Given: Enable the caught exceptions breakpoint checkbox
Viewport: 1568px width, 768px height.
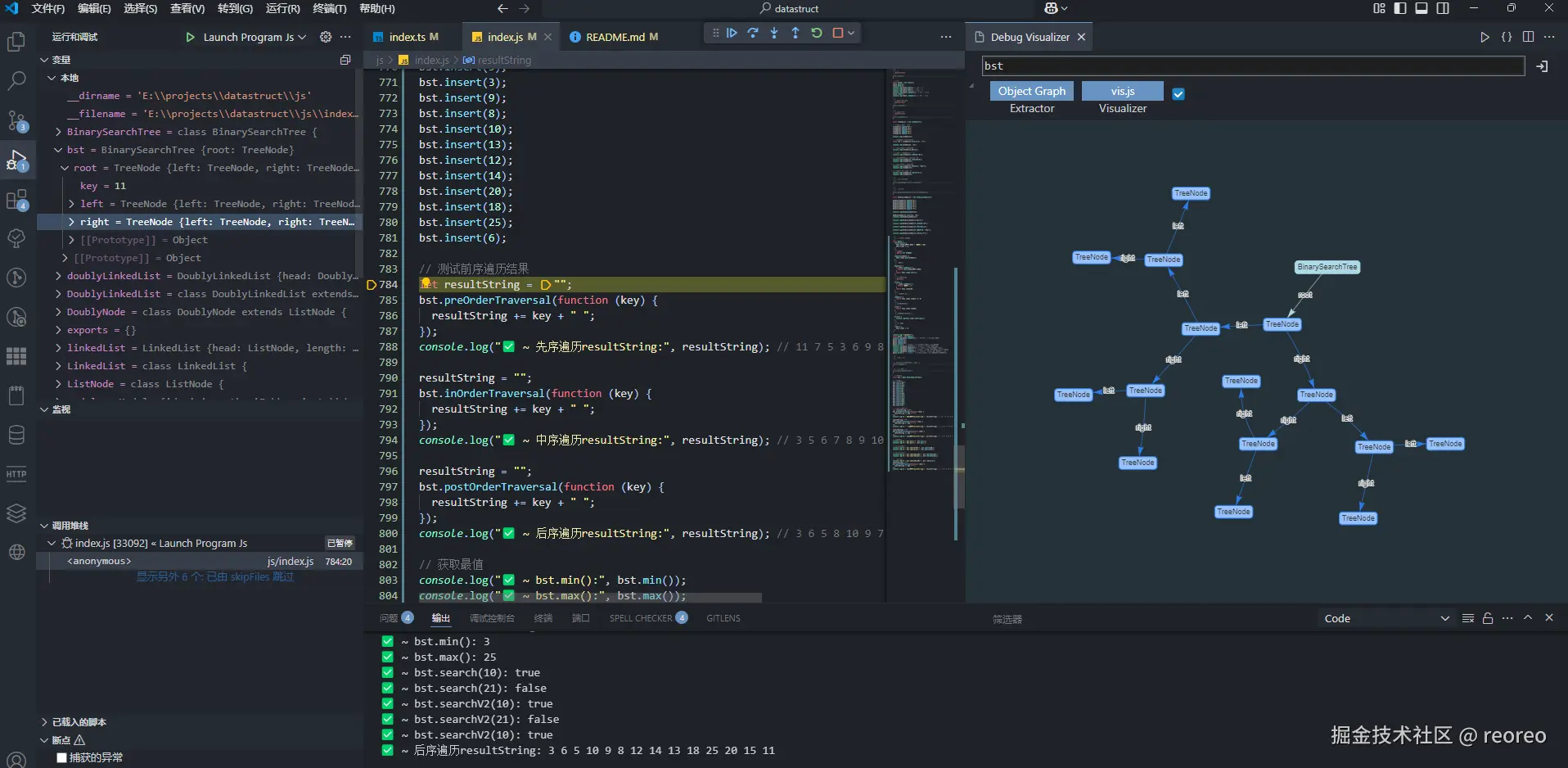Looking at the screenshot, I should click(61, 757).
